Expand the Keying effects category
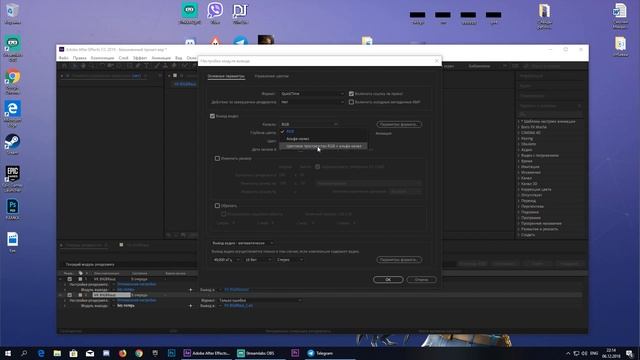Screen dimensions: 640x360 pos(526,138)
